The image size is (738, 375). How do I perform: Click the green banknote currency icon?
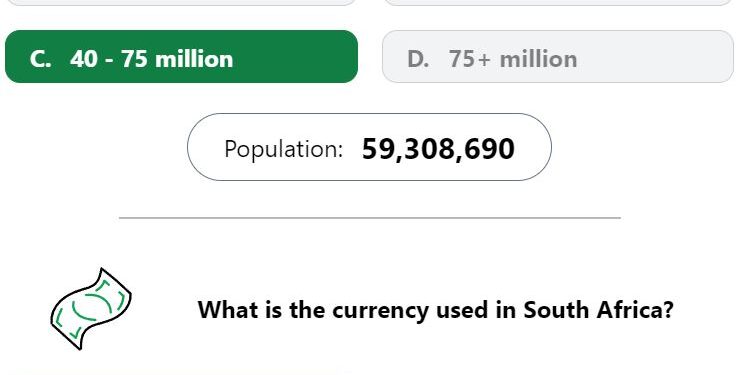(91, 309)
